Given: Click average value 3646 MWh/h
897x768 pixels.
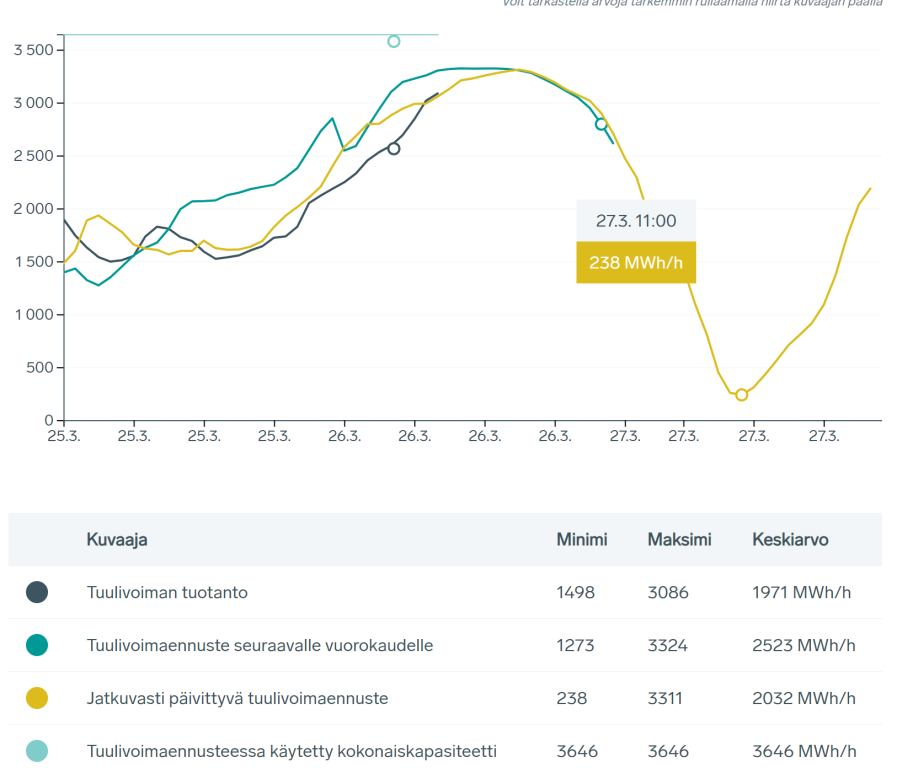Looking at the screenshot, I should pyautogui.click(x=804, y=751).
